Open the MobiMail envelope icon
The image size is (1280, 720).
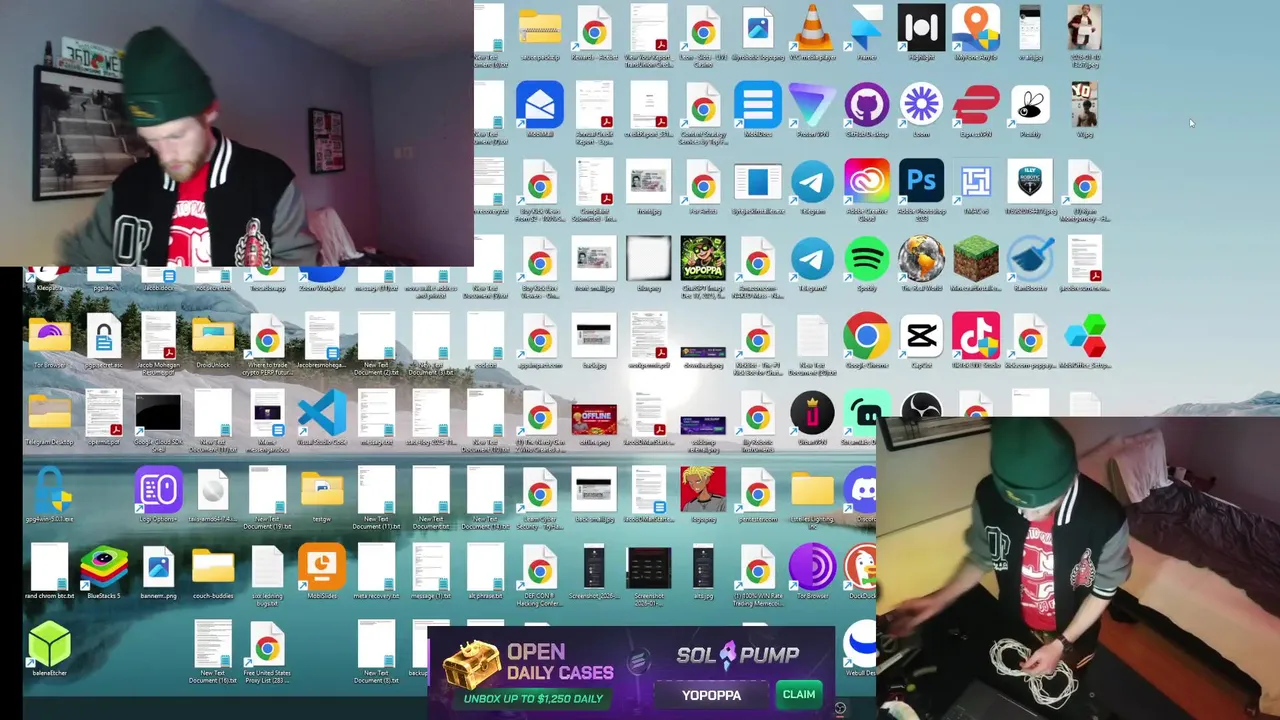tap(540, 106)
